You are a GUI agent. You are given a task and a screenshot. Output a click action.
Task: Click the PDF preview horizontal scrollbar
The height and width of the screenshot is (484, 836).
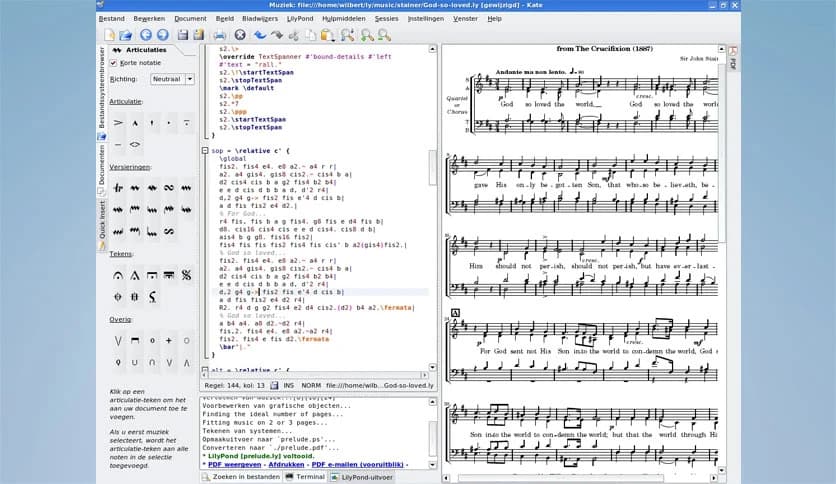580,478
